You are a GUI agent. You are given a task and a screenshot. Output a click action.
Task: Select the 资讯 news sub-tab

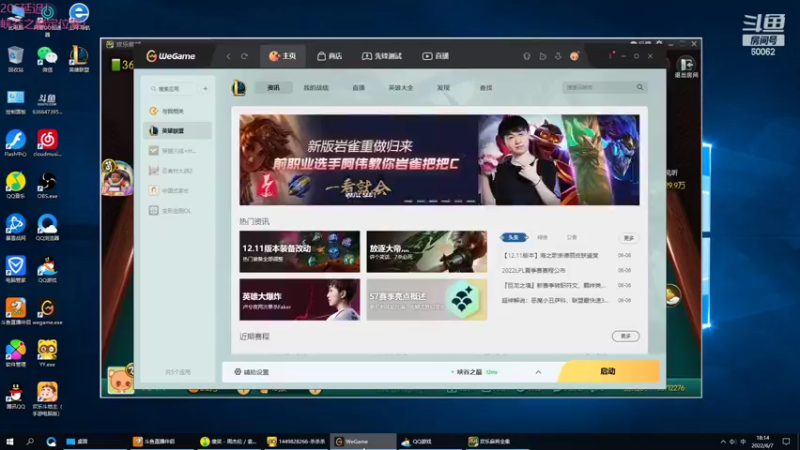273,88
